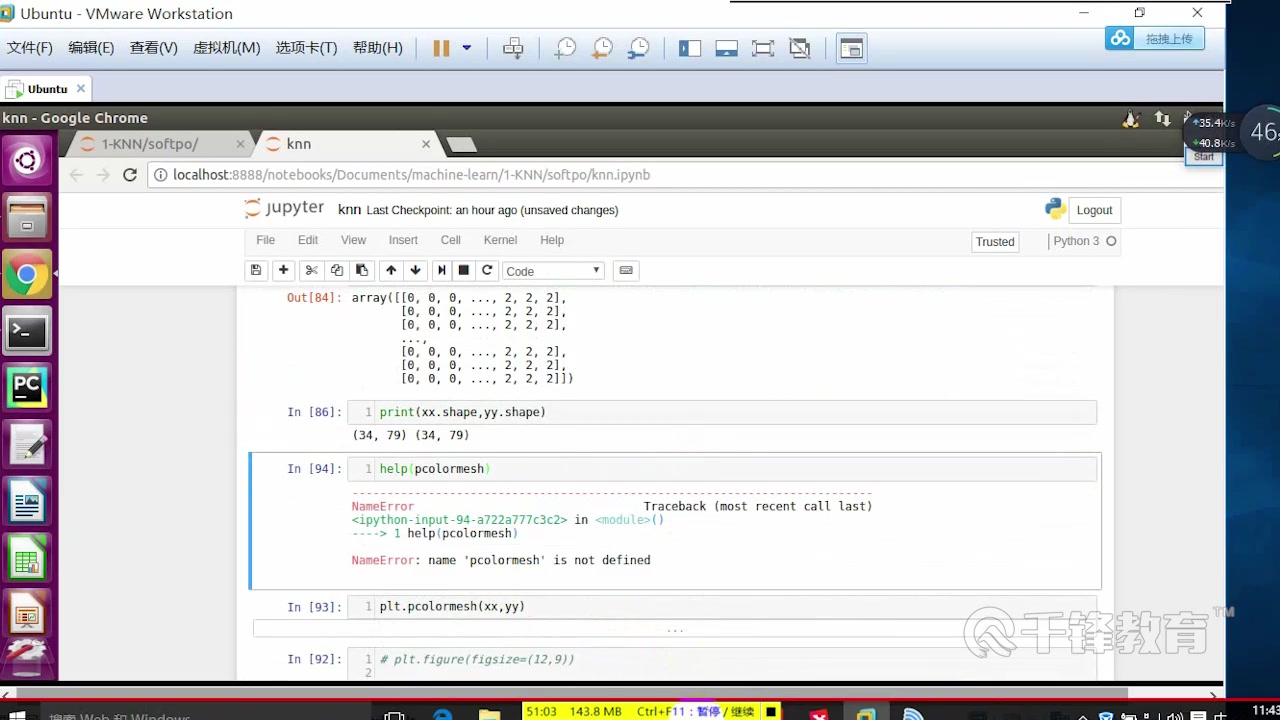Open the Code cell type dropdown
Screen dimensions: 1280x720
pos(553,270)
